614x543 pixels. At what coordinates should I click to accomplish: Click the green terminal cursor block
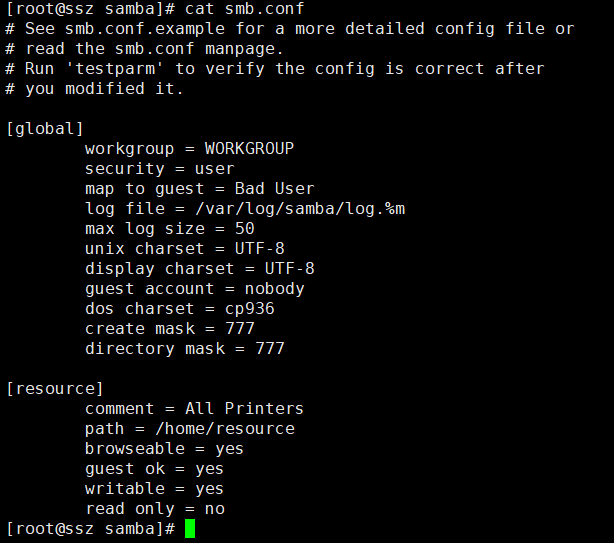190,529
